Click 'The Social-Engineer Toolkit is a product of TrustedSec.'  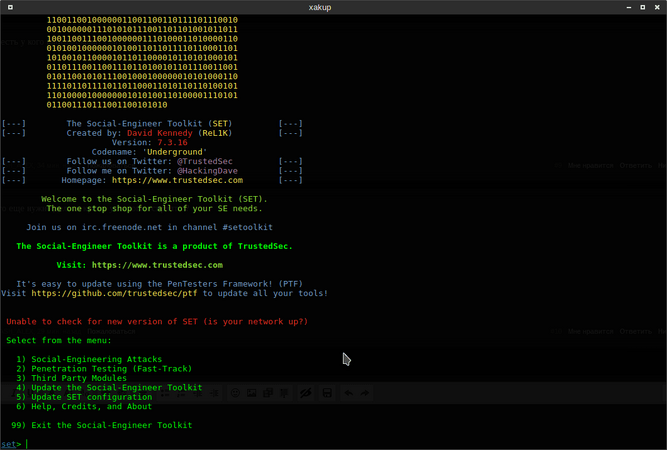154,246
